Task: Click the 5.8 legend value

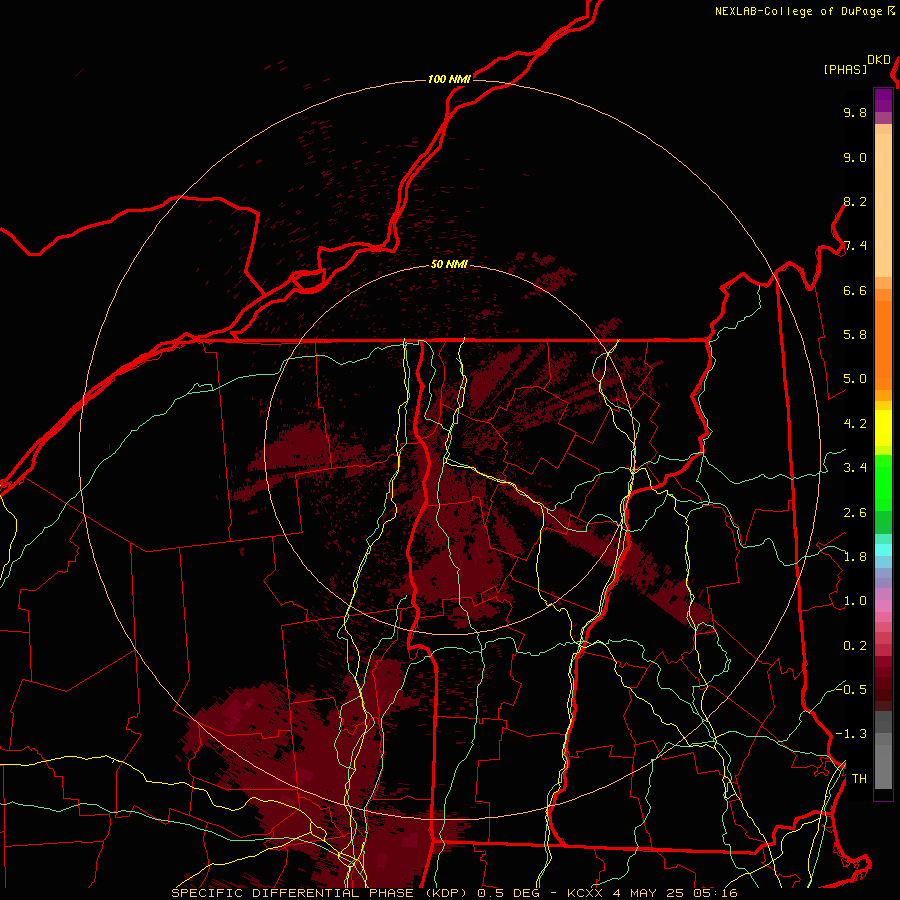Action: pos(855,335)
